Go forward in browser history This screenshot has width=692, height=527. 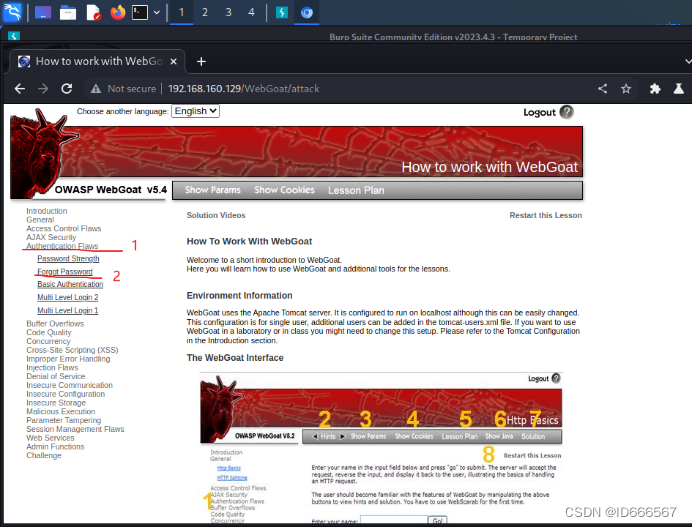43,89
